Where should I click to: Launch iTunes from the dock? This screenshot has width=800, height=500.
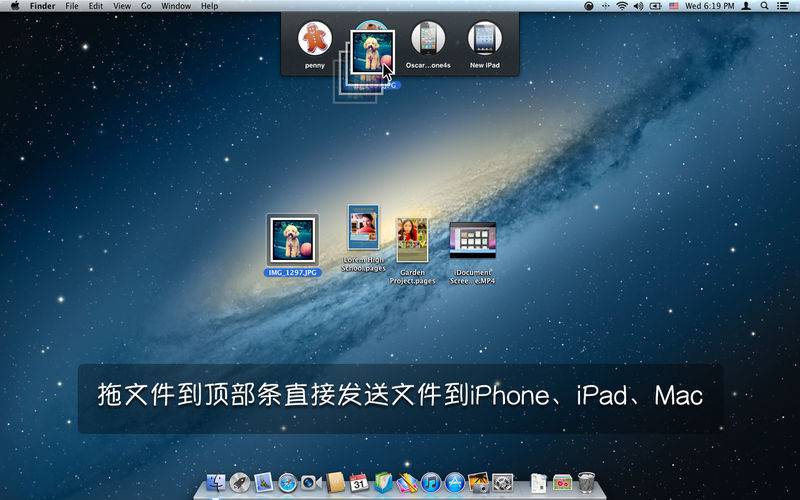(431, 482)
